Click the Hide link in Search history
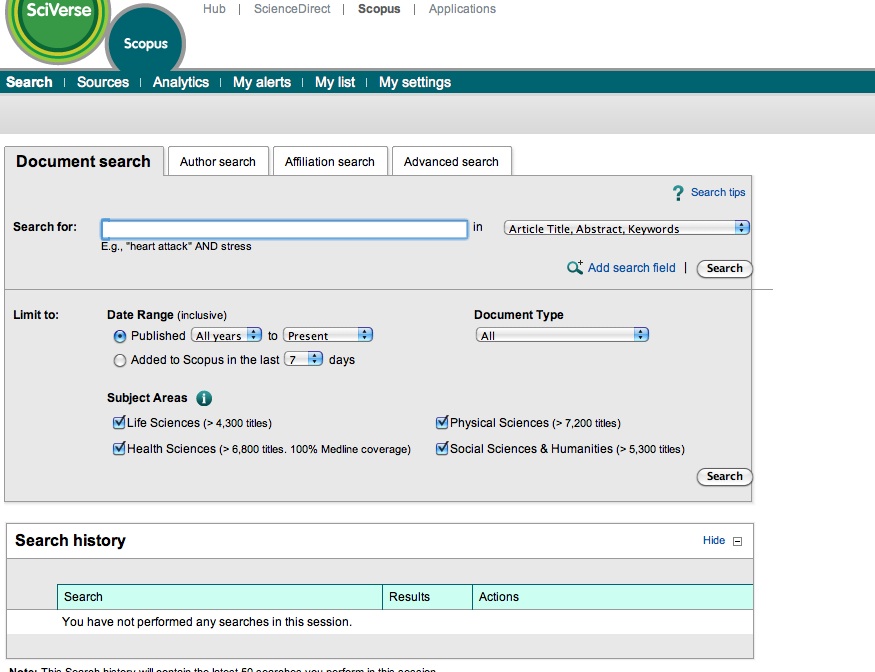The width and height of the screenshot is (875, 672). [714, 540]
